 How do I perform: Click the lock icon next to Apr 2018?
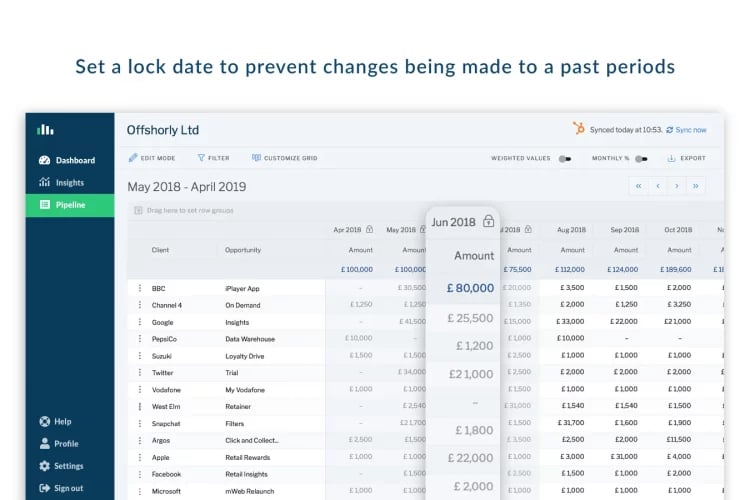[369, 230]
